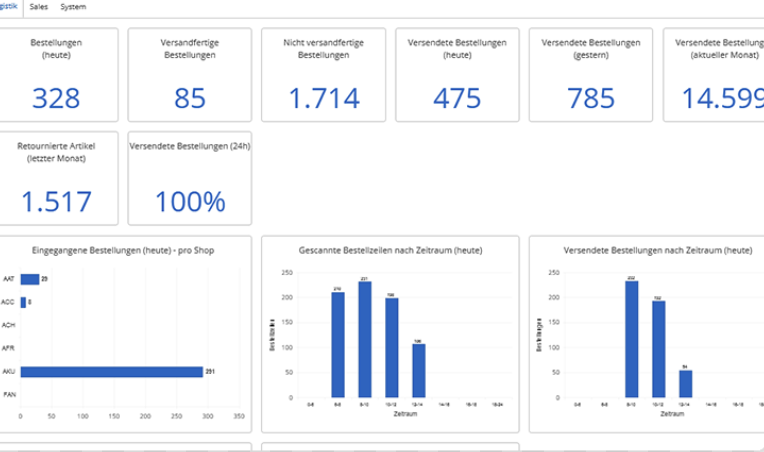Viewport: 764px width, 452px height.
Task: Click the third bar (10-12) in Gescannte Bestellzeilen
Action: [391, 348]
